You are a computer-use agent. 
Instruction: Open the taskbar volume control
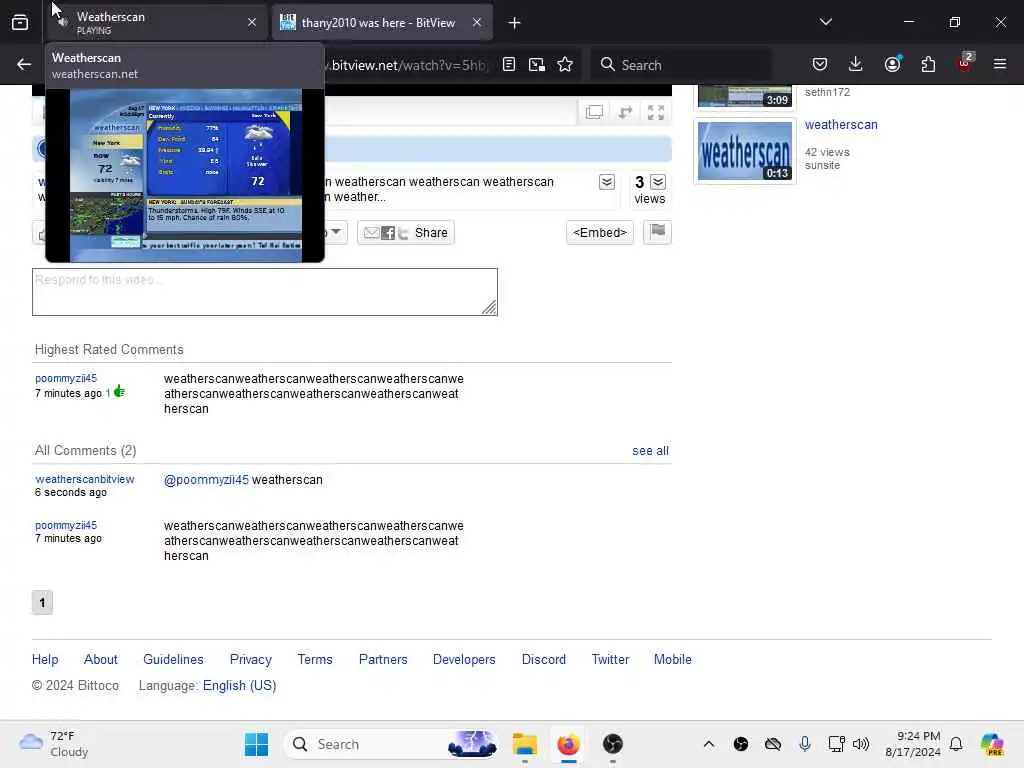(861, 744)
